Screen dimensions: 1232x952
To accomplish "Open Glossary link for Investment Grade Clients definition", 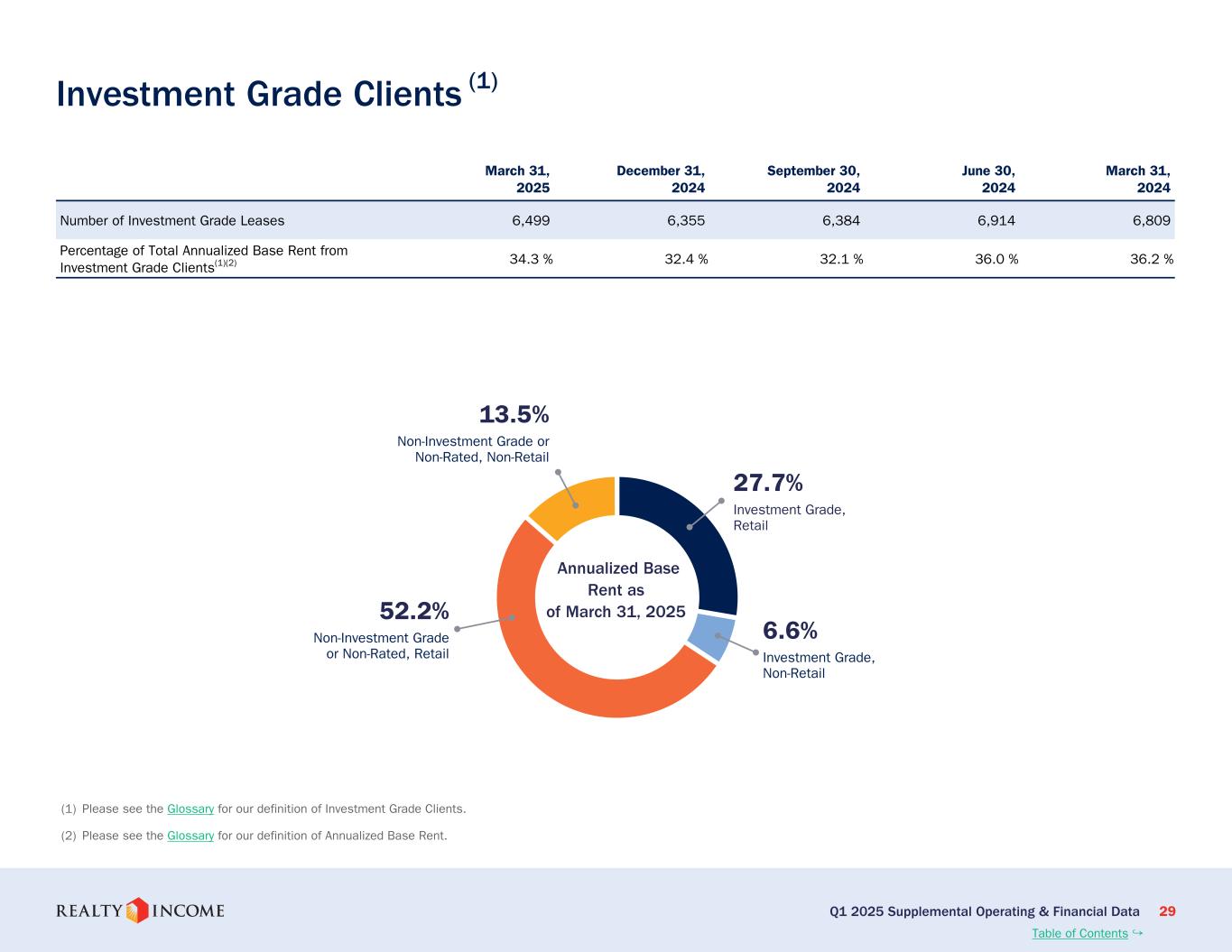I will (190, 809).
